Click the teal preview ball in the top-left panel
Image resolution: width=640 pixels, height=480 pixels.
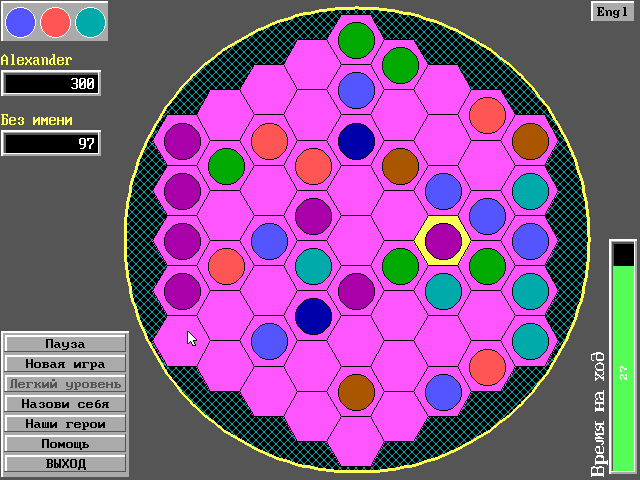tap(90, 22)
